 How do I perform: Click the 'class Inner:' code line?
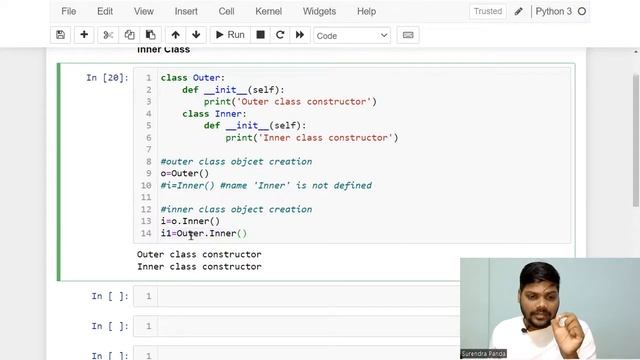214,113
